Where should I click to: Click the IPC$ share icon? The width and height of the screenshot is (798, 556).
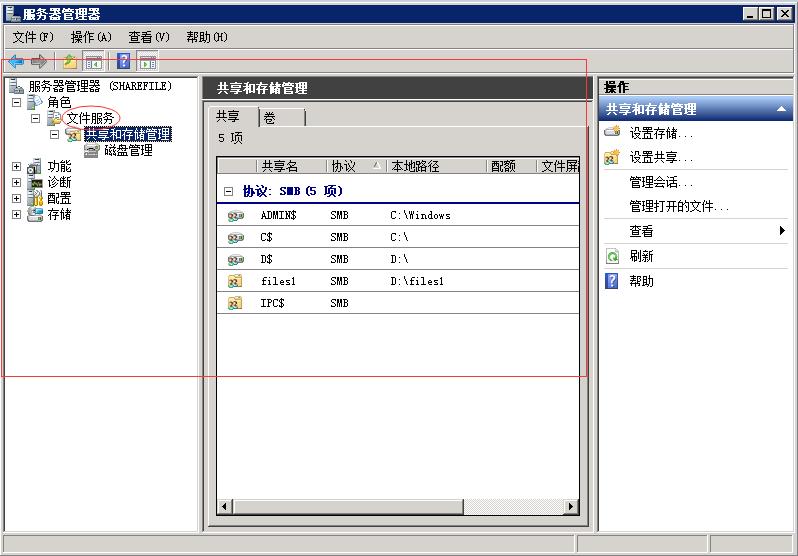(x=235, y=303)
